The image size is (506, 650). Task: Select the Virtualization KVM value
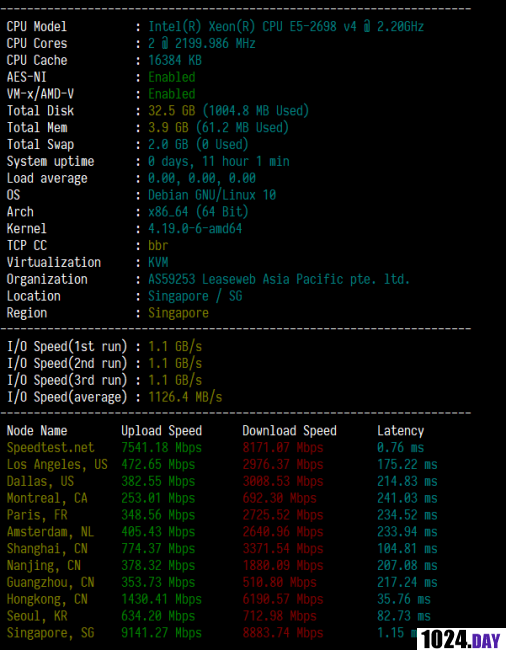coord(158,262)
